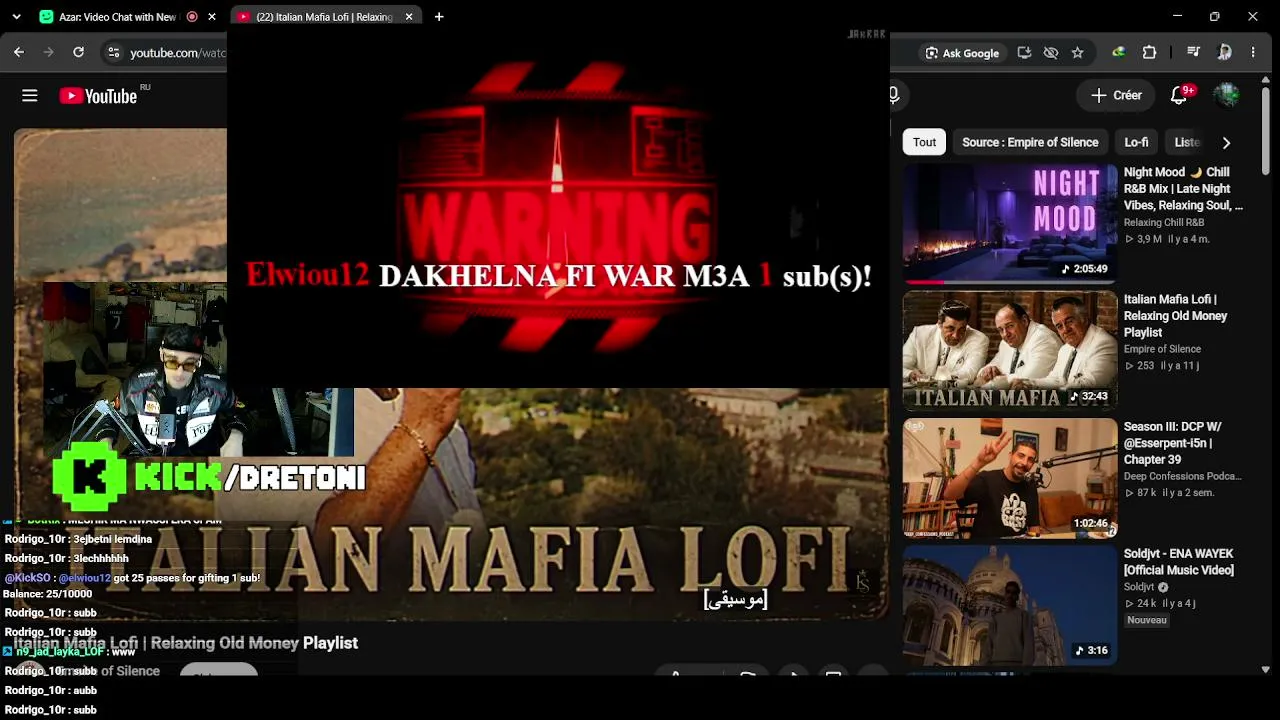This screenshot has height=720, width=1280.
Task: Select the Source : Empire of Silence chip
Action: pos(1030,142)
